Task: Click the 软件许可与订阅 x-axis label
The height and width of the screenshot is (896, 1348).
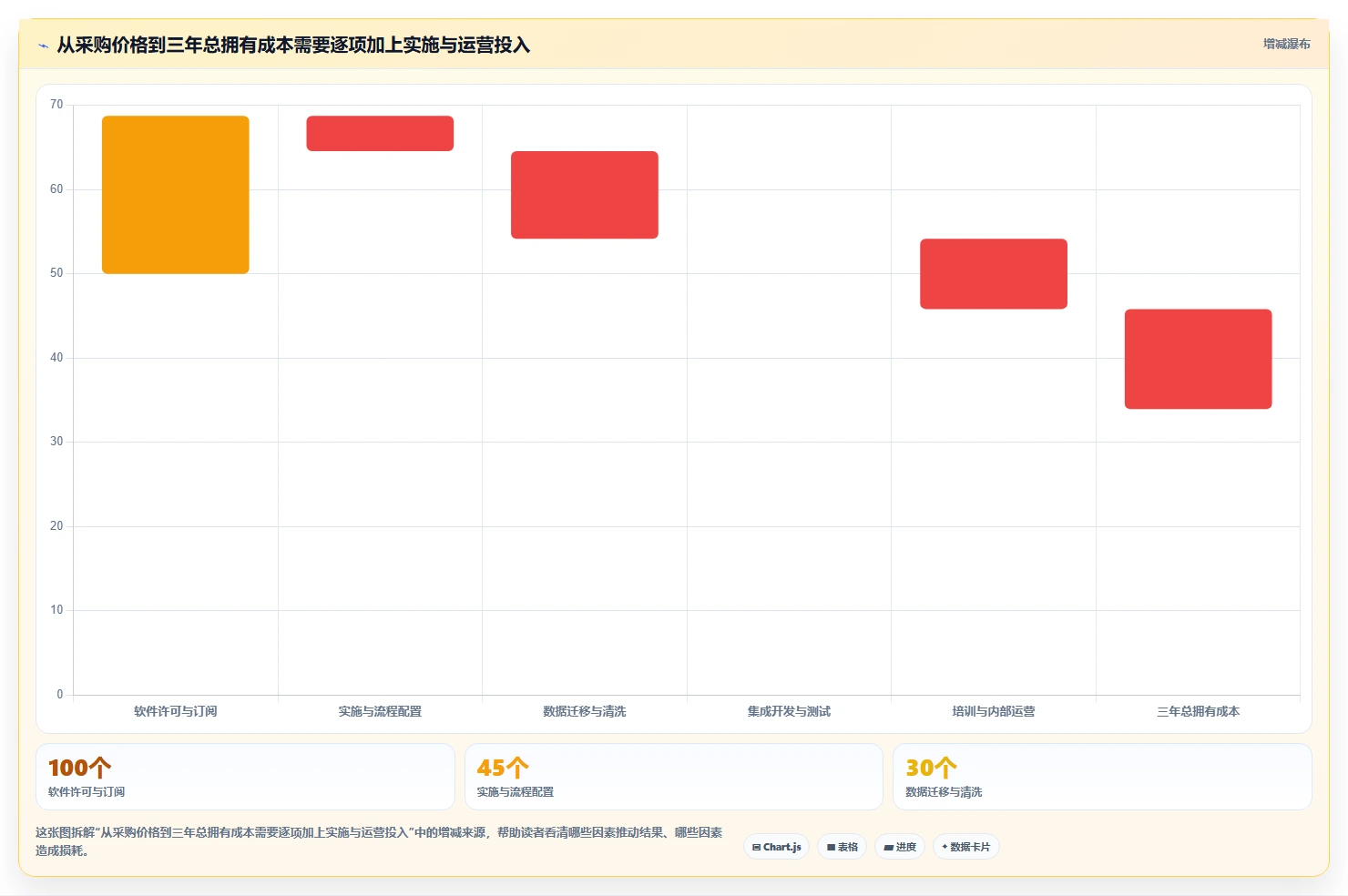Action: (x=176, y=711)
